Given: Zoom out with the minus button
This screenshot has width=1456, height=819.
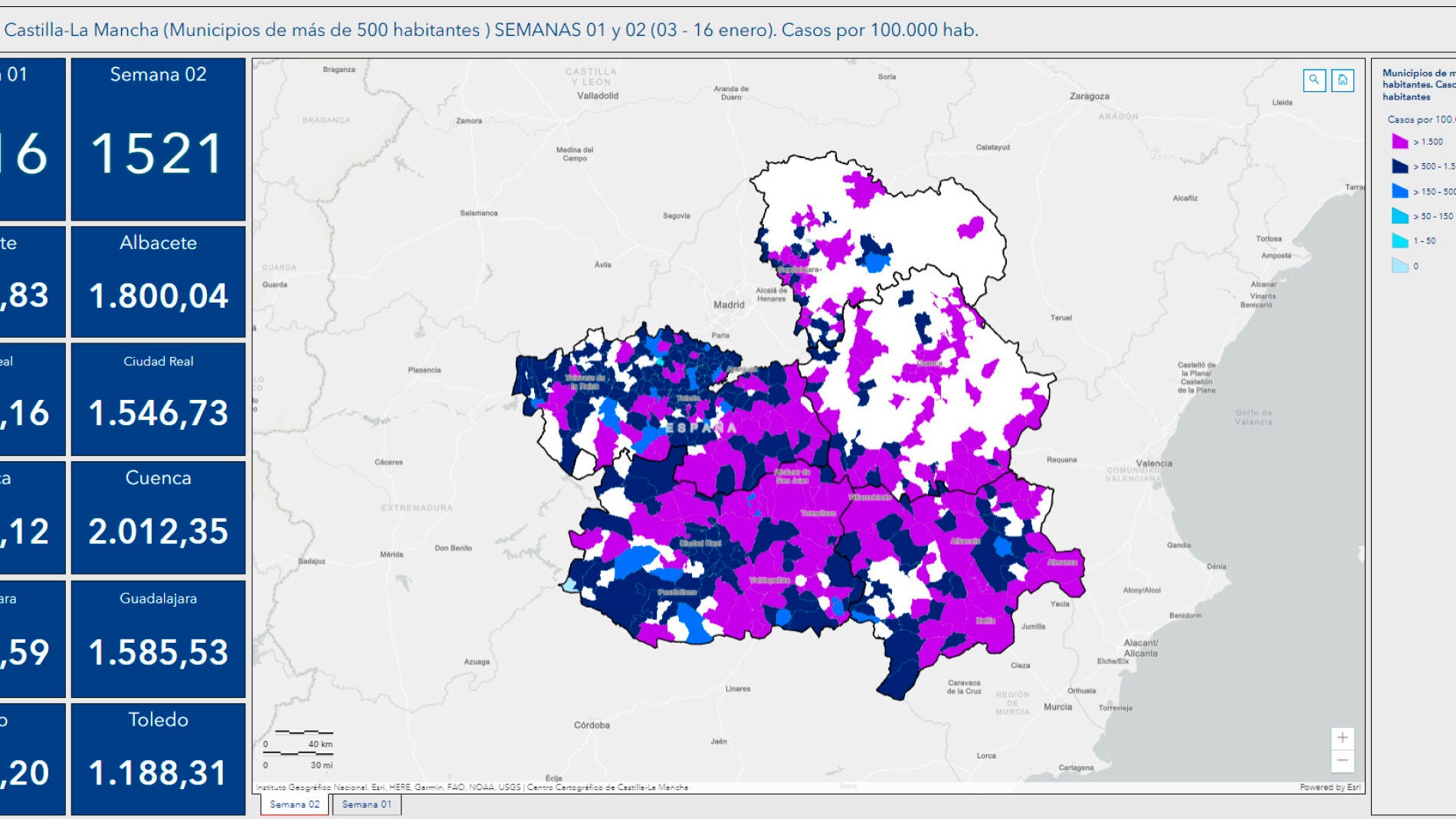Looking at the screenshot, I should (x=1343, y=761).
